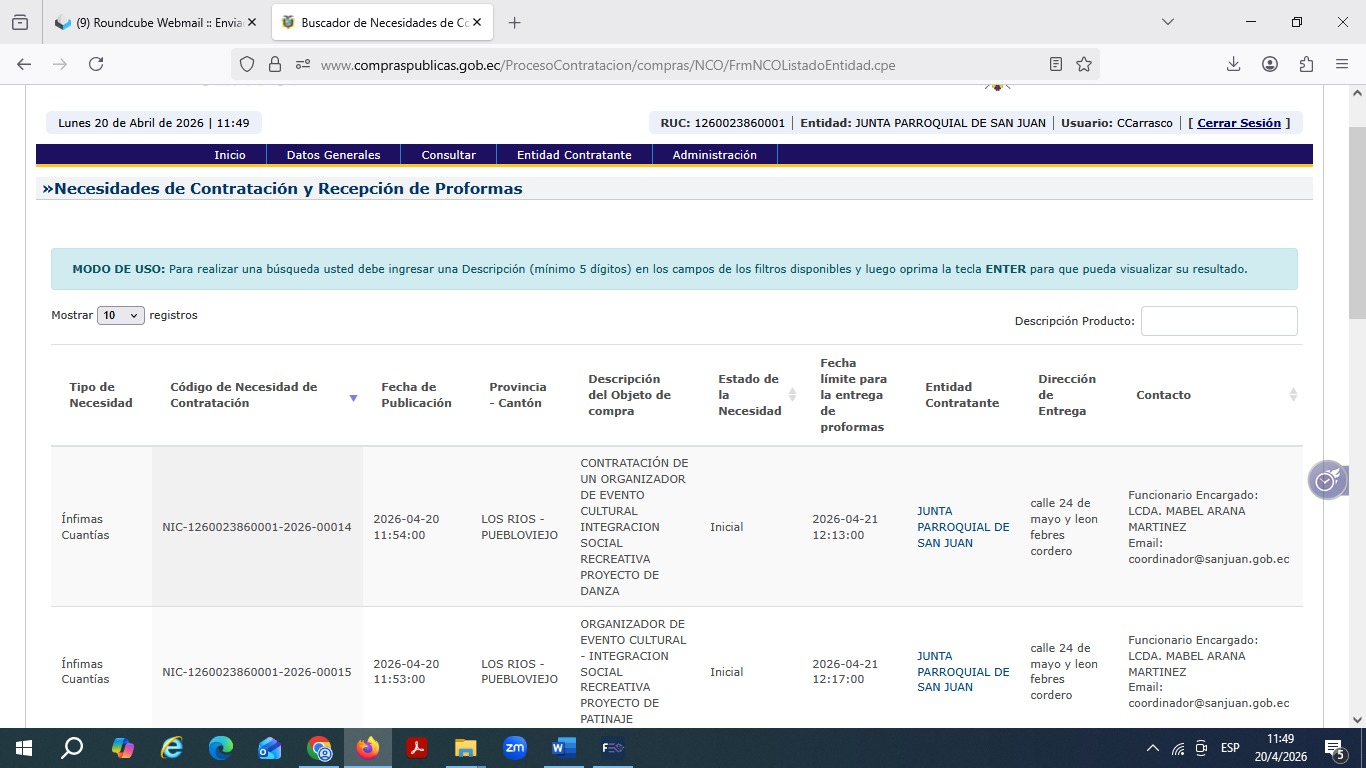Click the browser reload page icon
The height and width of the screenshot is (768, 1366).
pos(96,64)
